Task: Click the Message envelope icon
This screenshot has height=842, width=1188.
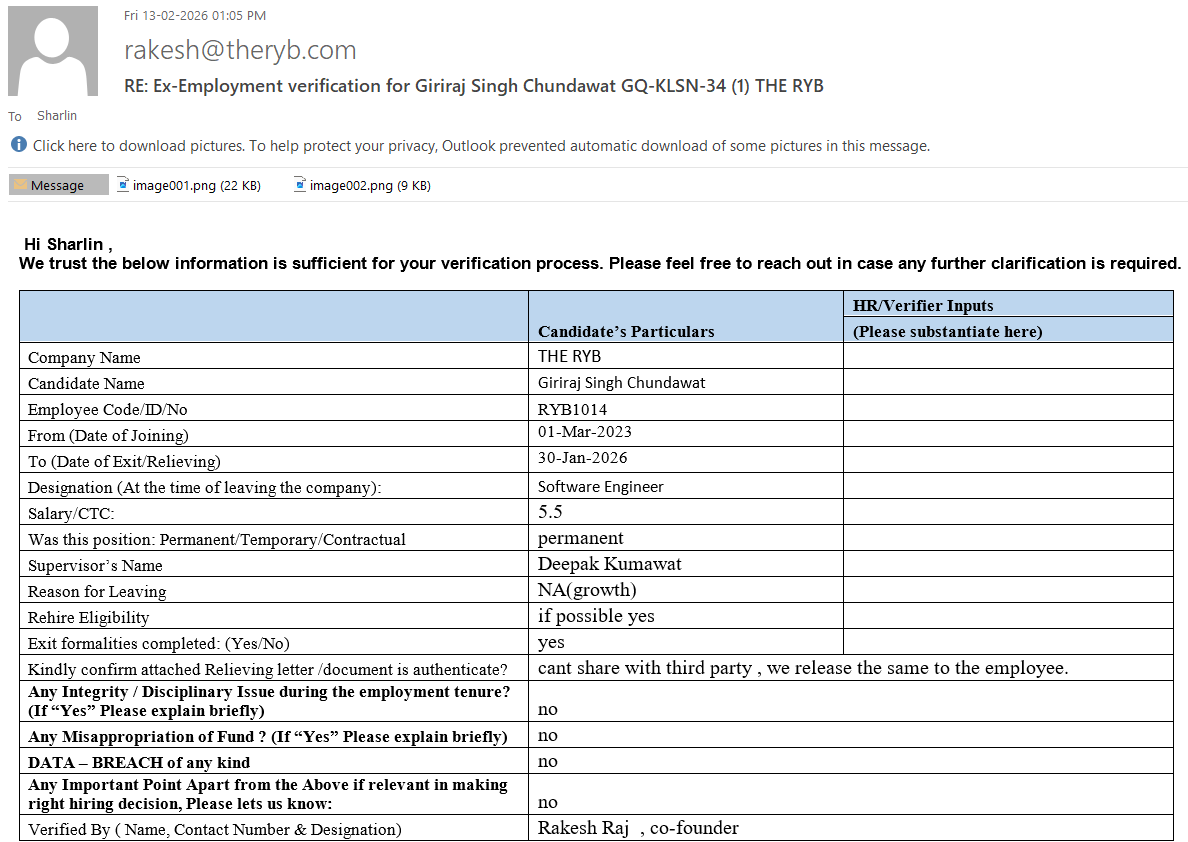Action: pyautogui.click(x=20, y=185)
